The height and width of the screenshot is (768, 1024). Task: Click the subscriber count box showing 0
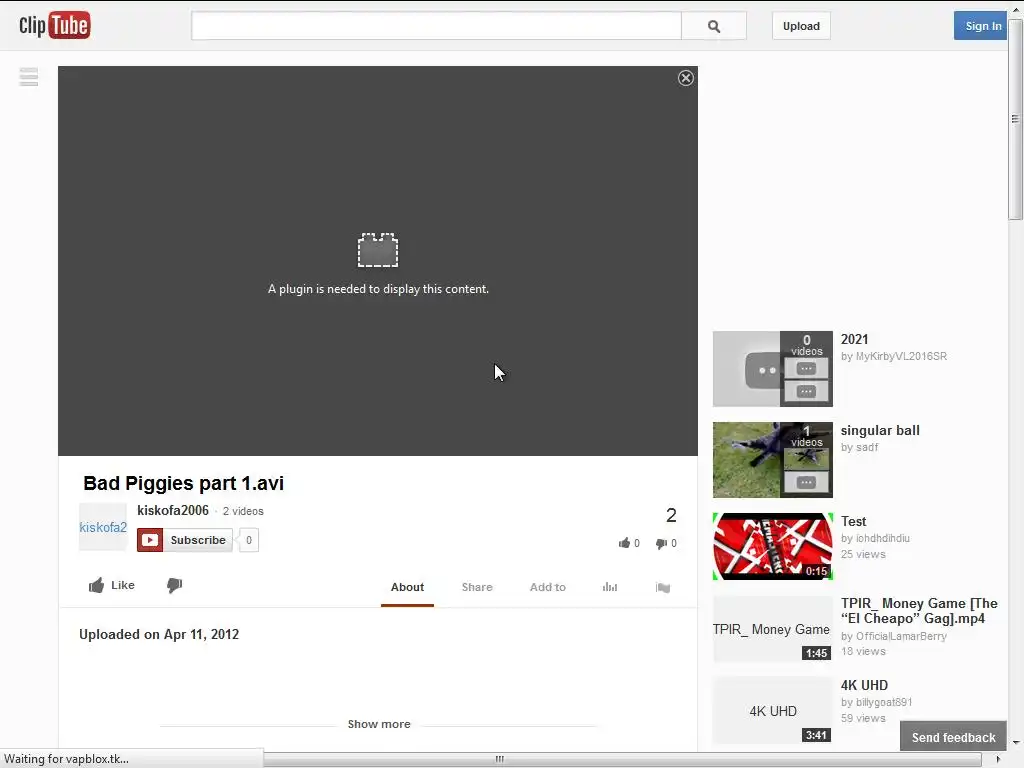point(249,540)
